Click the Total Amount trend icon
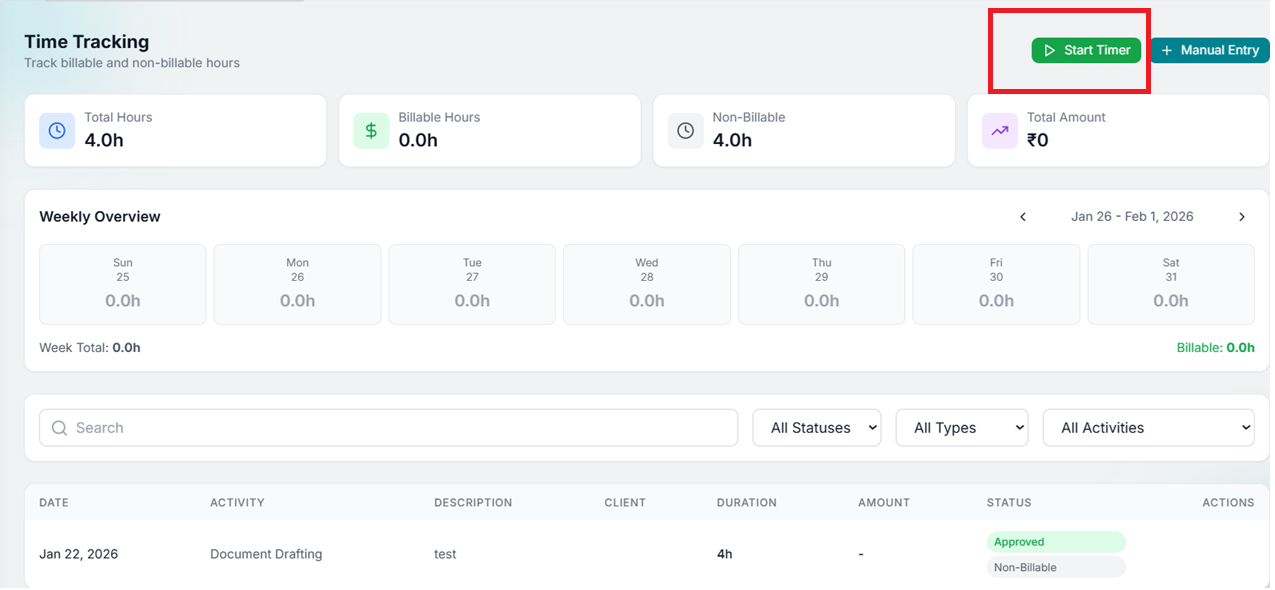This screenshot has width=1275, height=590. [x=999, y=130]
